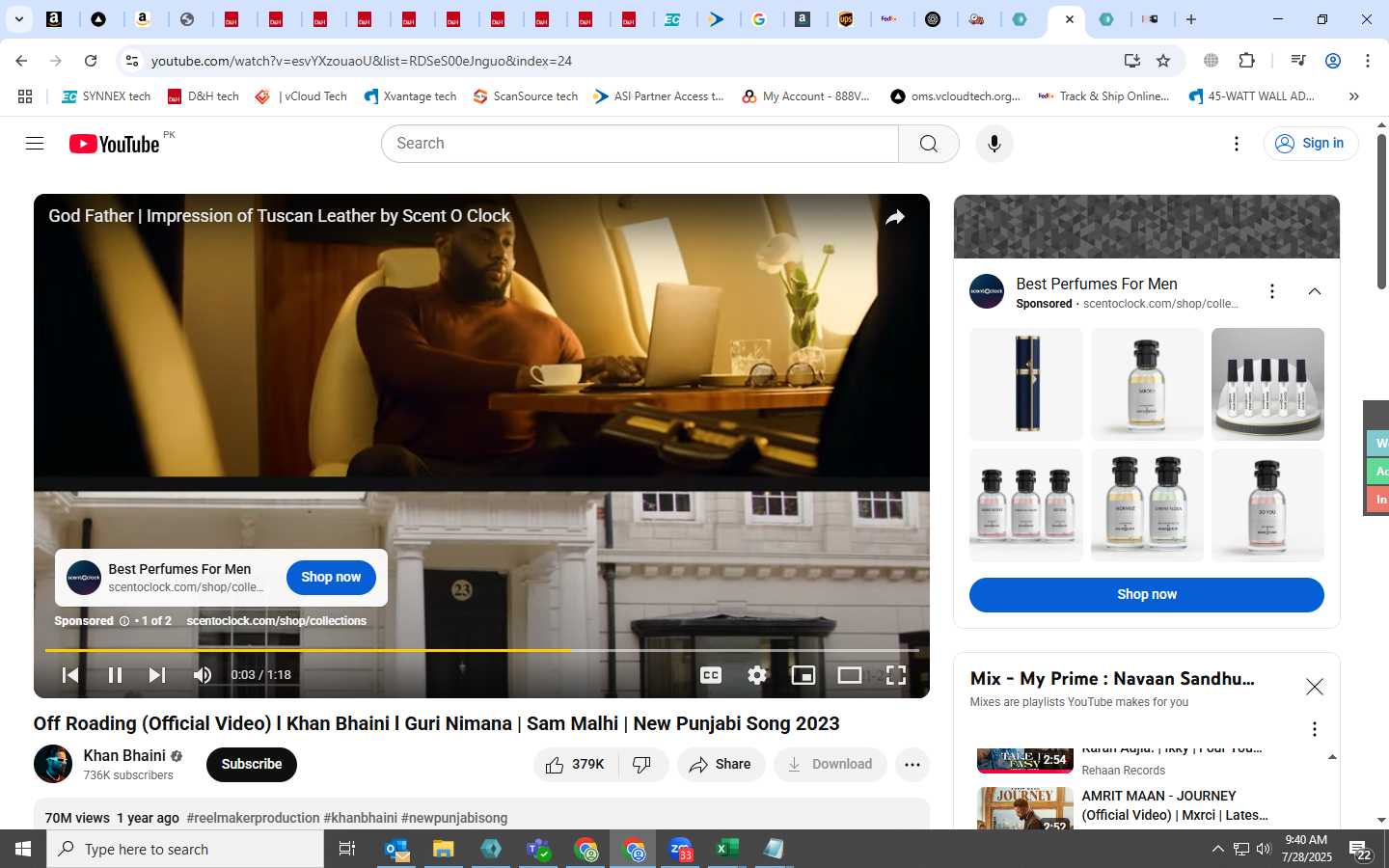This screenshot has height=868, width=1389.
Task: Open vCloud Tech bookmark
Action: click(x=301, y=96)
